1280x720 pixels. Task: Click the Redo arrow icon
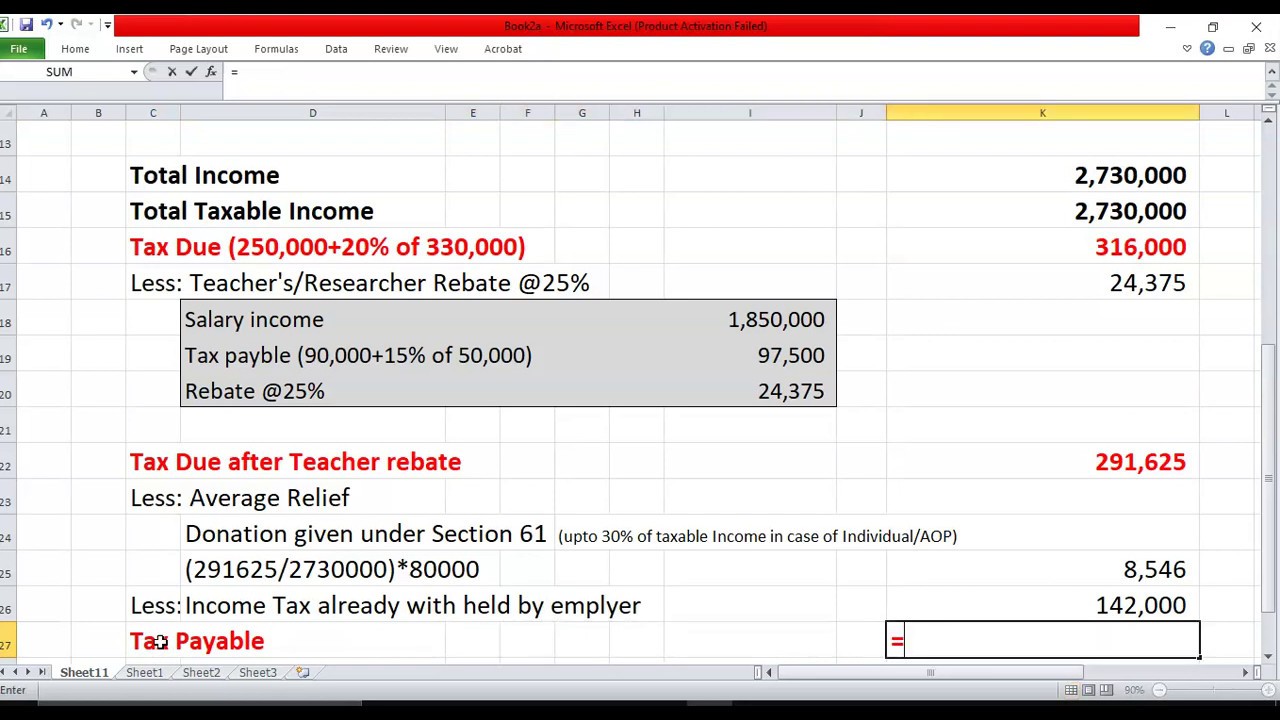click(76, 25)
